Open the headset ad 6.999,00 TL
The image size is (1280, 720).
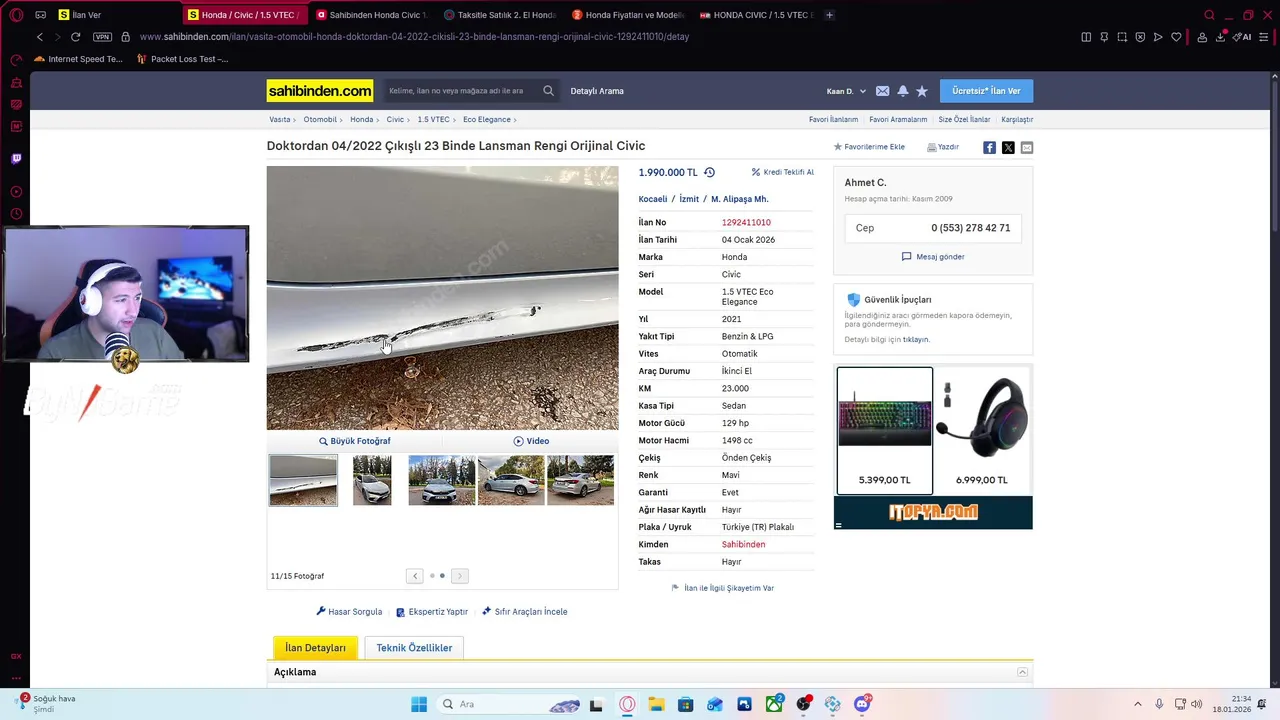click(981, 430)
